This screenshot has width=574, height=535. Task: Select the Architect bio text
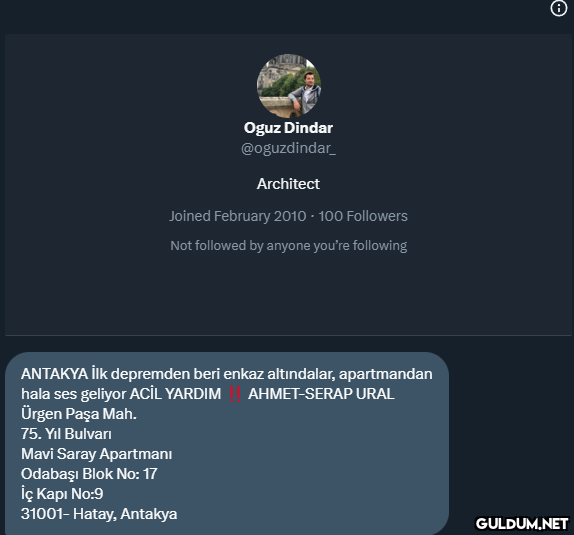tap(288, 184)
